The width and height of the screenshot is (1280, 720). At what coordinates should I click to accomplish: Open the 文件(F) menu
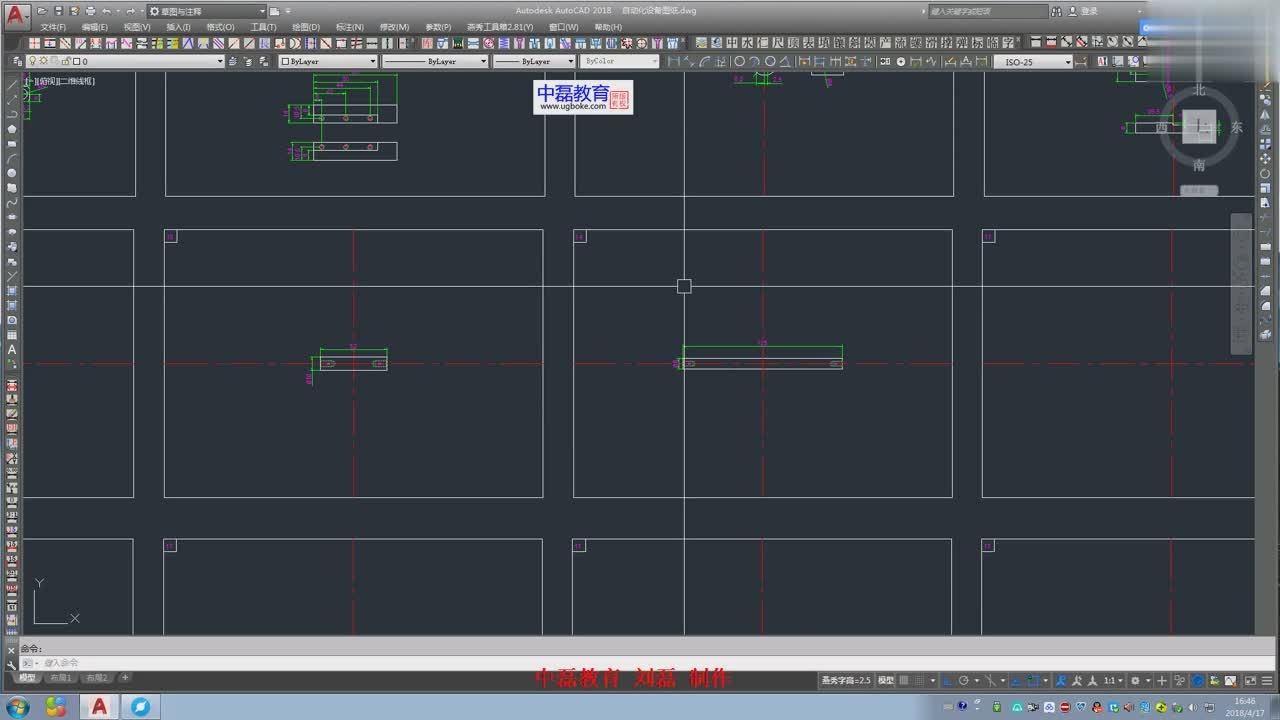[53, 27]
